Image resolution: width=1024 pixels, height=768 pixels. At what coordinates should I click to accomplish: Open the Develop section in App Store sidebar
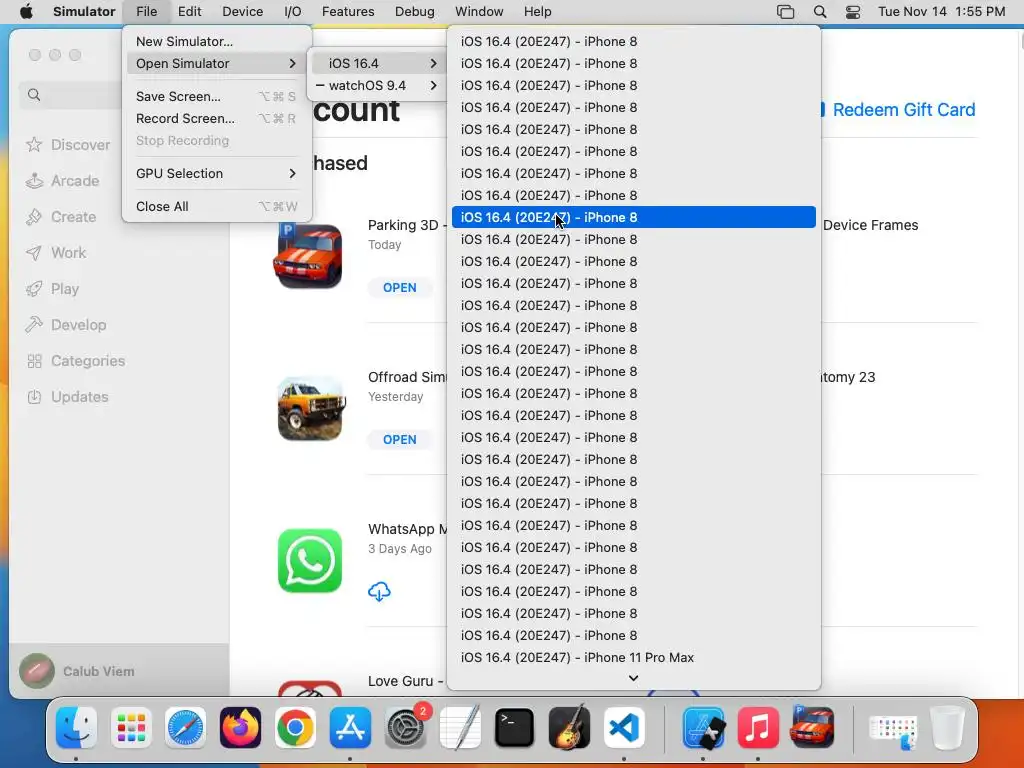coord(65,325)
